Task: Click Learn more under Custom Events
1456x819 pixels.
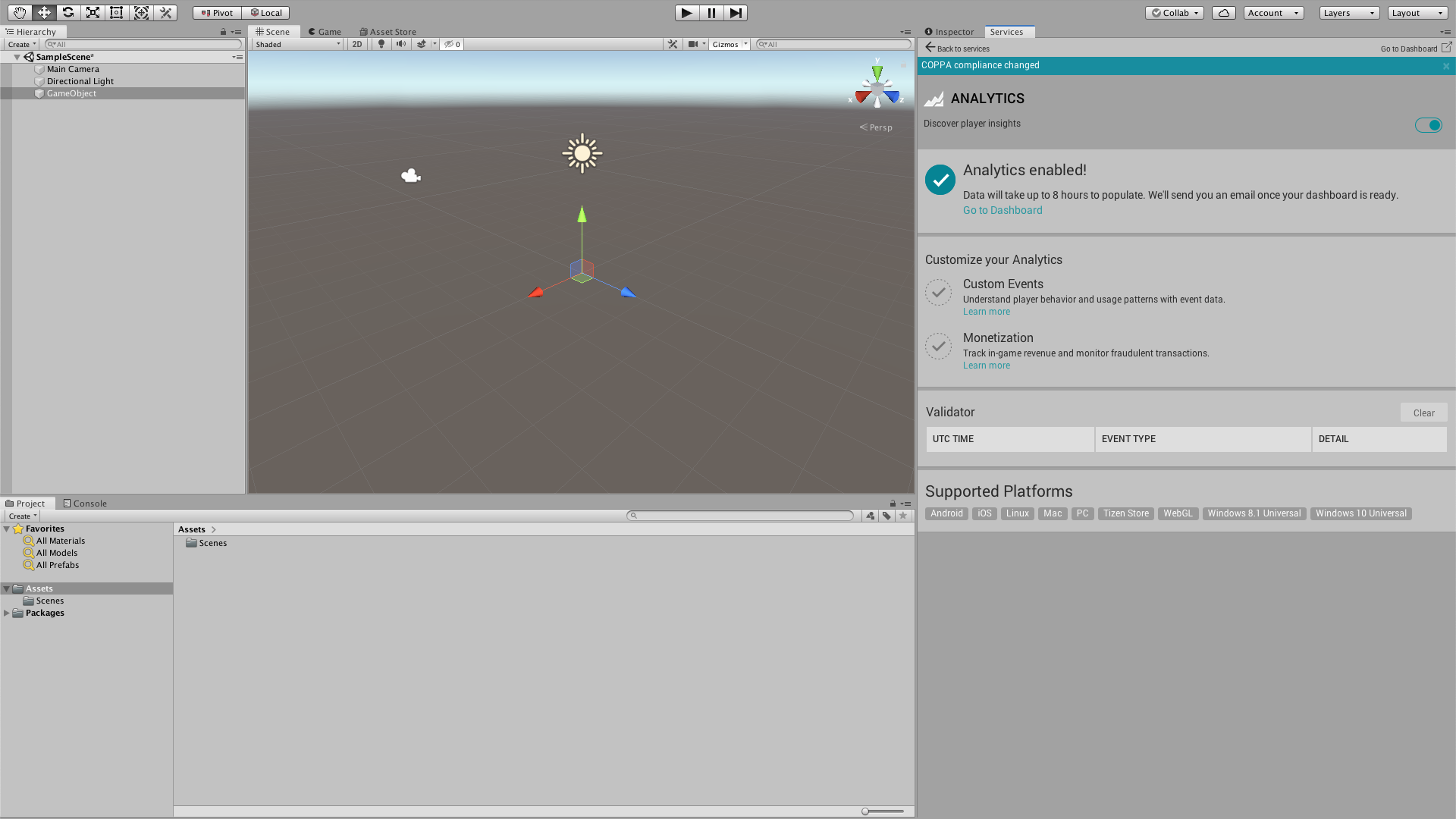Action: coord(985,311)
